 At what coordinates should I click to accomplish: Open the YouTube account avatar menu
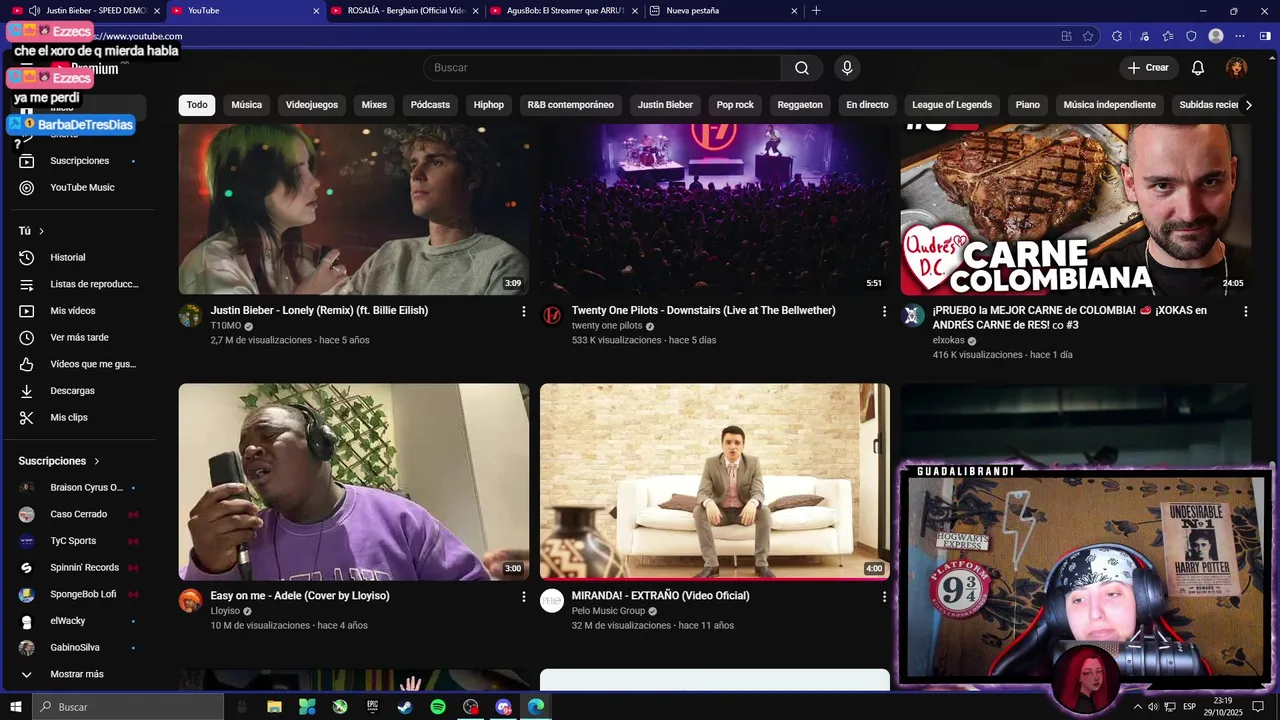click(1237, 68)
